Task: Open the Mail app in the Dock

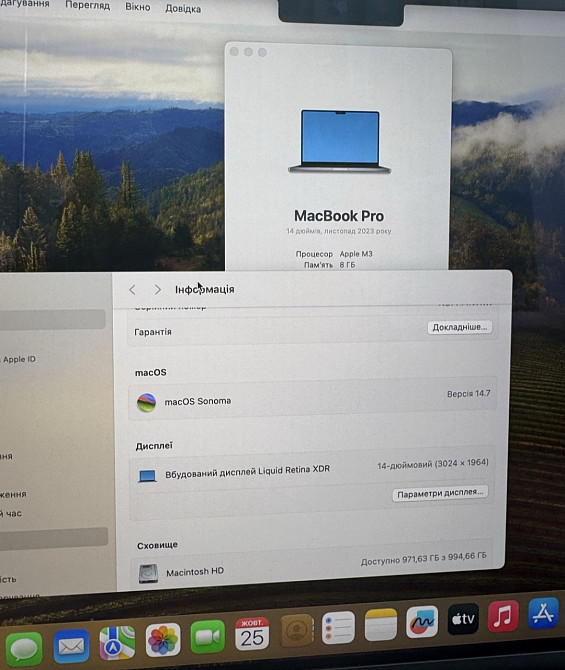Action: pyautogui.click(x=71, y=646)
